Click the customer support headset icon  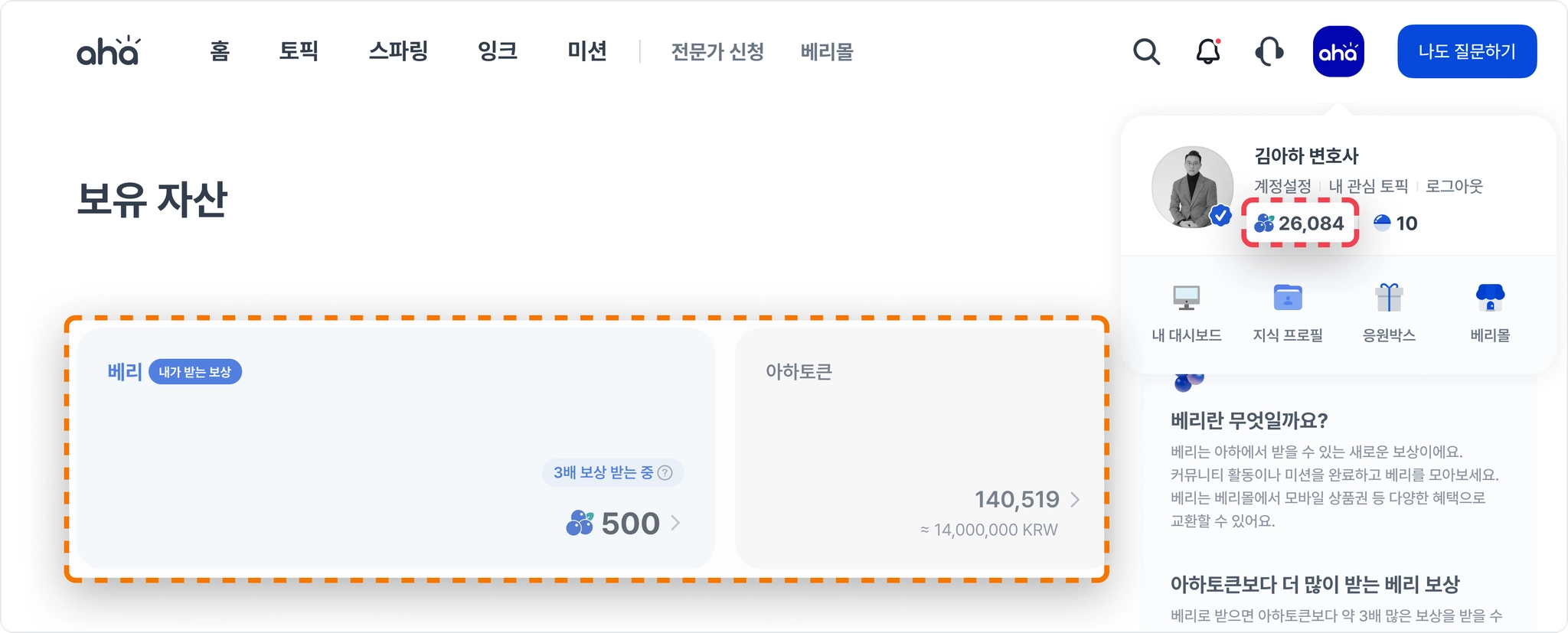pyautogui.click(x=1269, y=52)
